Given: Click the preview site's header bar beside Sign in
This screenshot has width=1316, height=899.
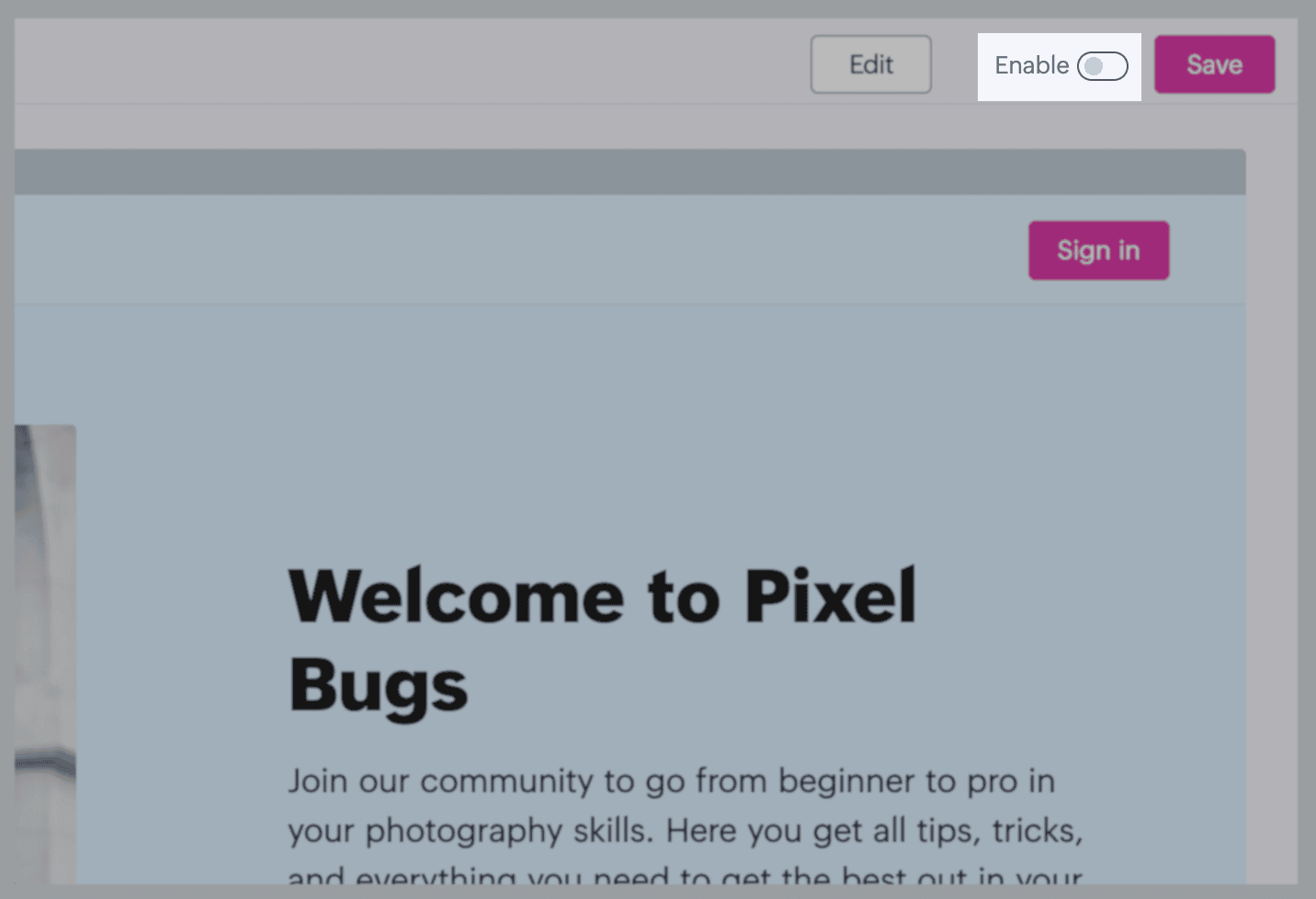Looking at the screenshot, I should (x=551, y=250).
